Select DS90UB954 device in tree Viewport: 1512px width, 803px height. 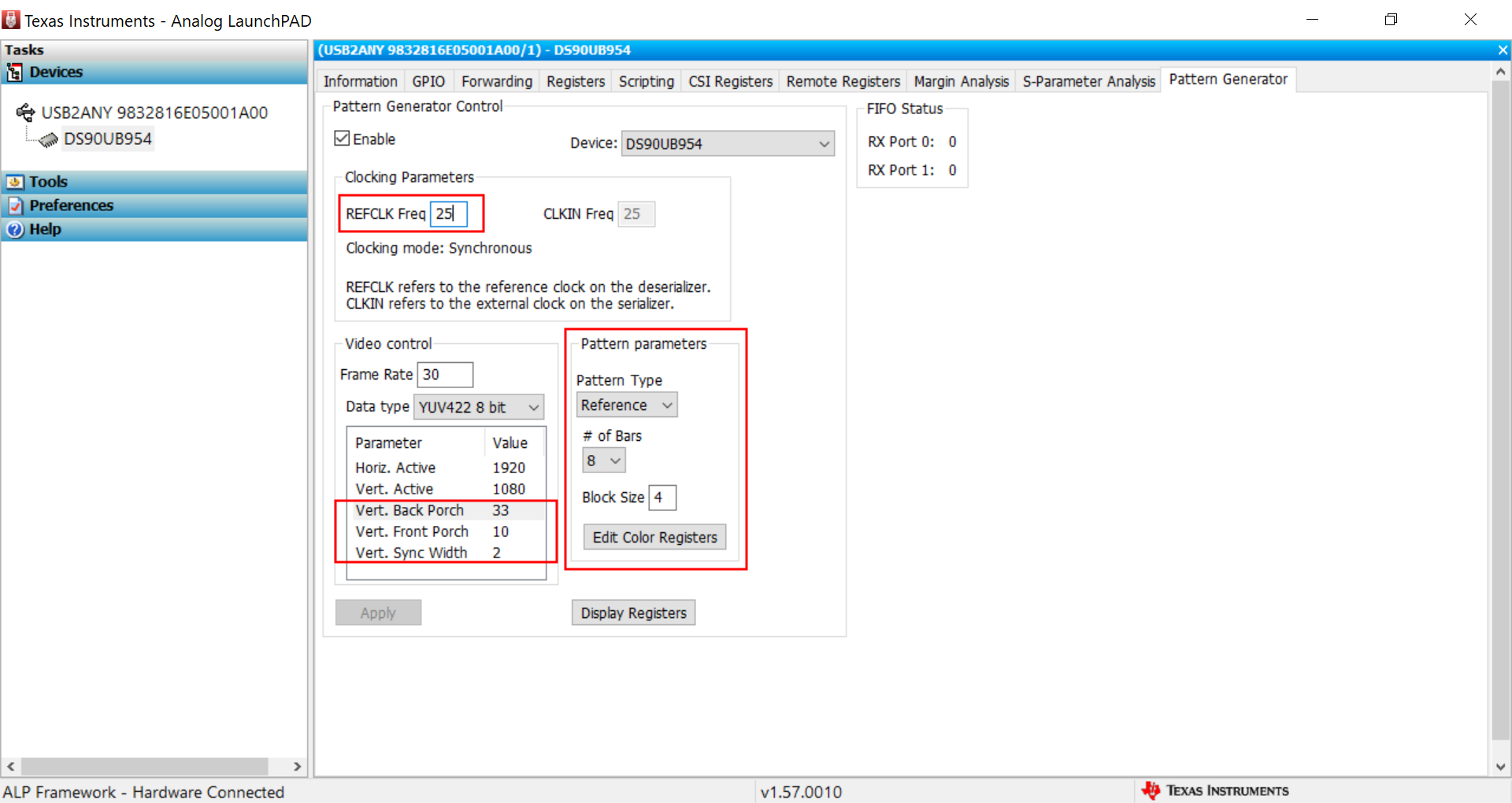107,139
